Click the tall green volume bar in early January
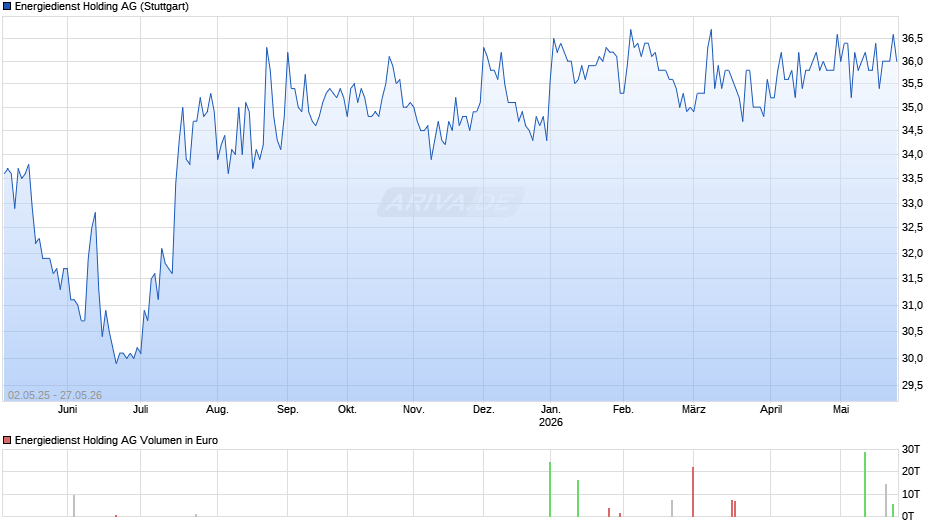 click(x=550, y=489)
